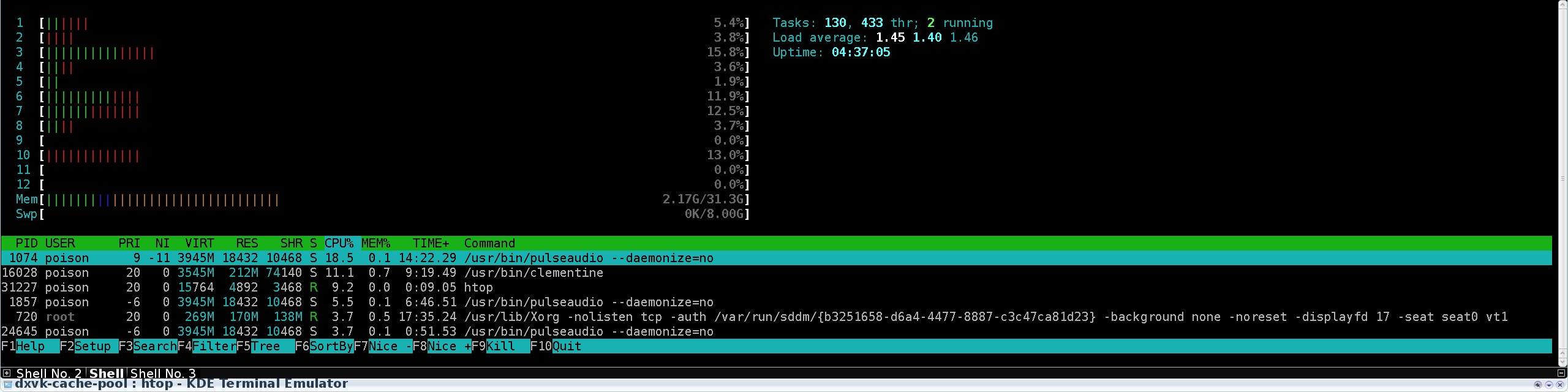1568x392 pixels.
Task: Click CPU 7 meter showing 12.5%
Action: 383,111
